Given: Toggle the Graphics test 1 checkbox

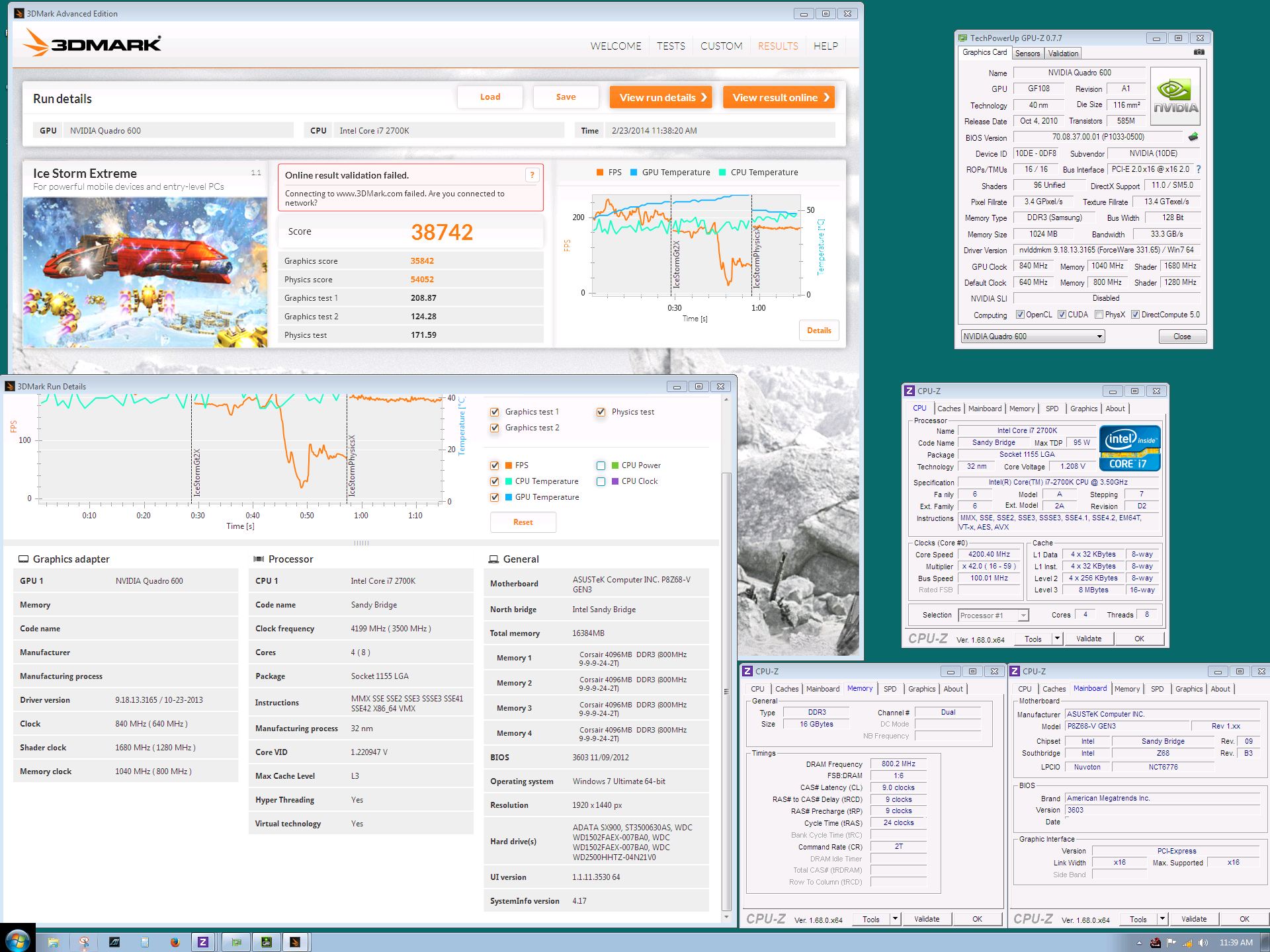Looking at the screenshot, I should pyautogui.click(x=494, y=412).
